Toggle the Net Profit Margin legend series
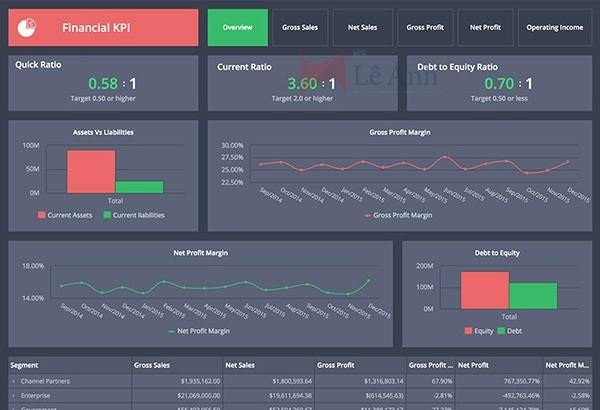The height and width of the screenshot is (410, 600). pyautogui.click(x=200, y=330)
